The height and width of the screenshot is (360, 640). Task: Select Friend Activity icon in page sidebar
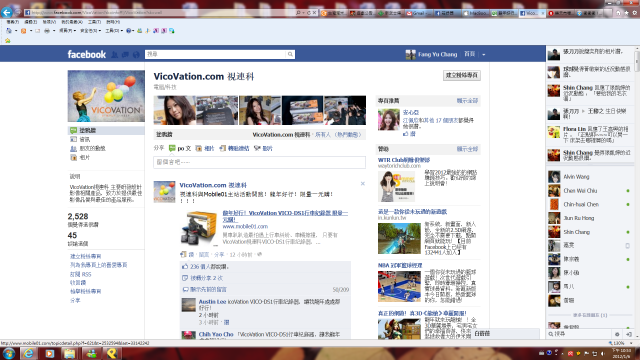coord(73,148)
